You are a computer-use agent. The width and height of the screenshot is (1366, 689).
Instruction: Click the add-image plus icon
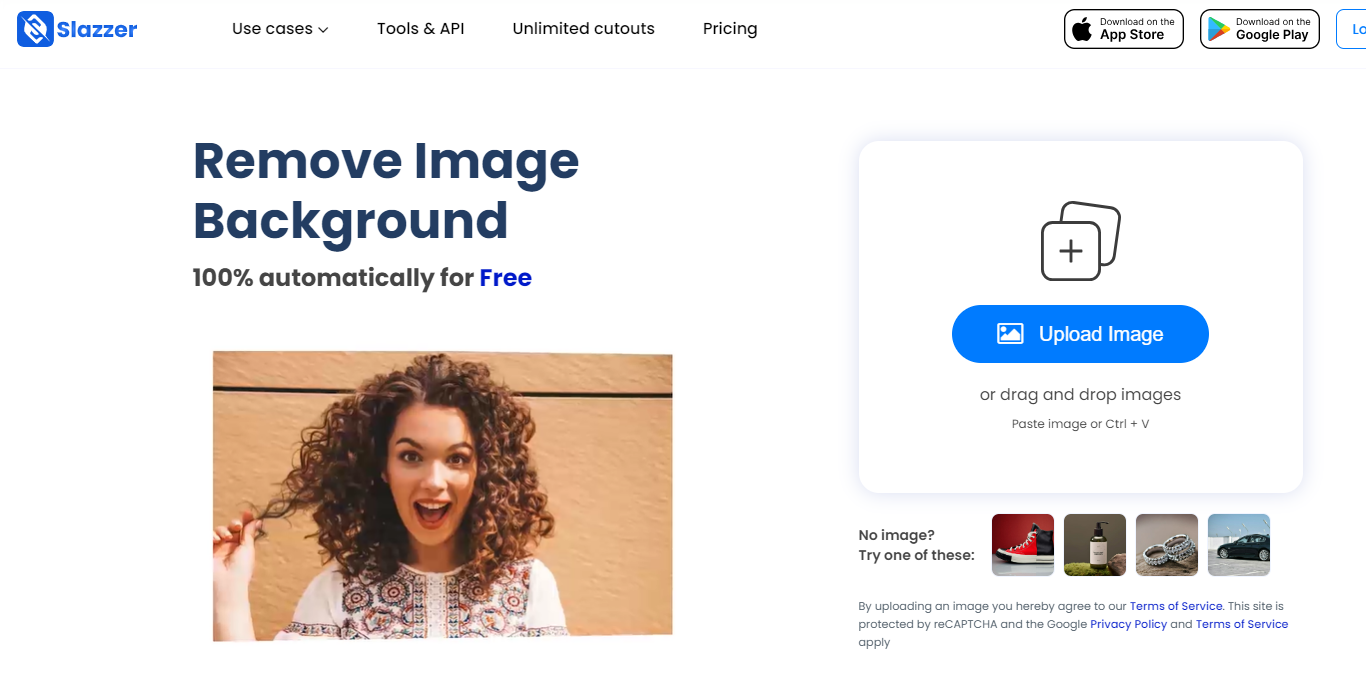tap(1080, 241)
